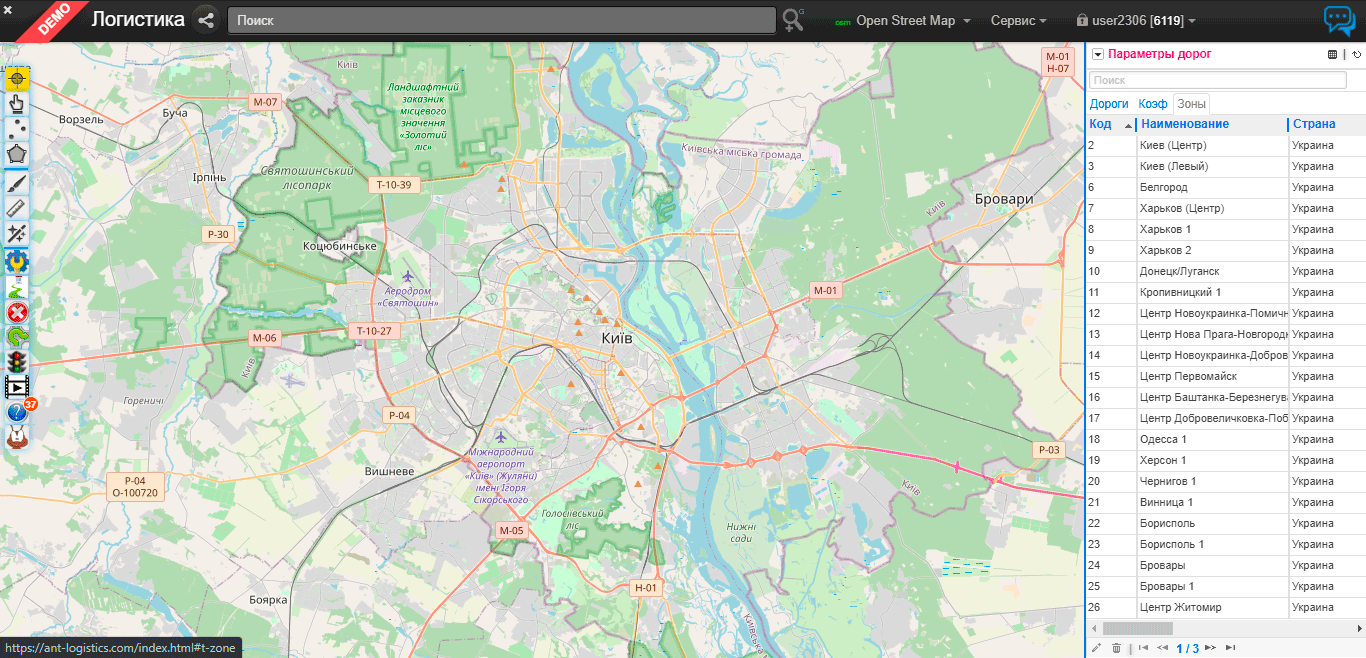Image resolution: width=1366 pixels, height=658 pixels.
Task: Open the help icon with badge 37
Action: pyautogui.click(x=17, y=412)
